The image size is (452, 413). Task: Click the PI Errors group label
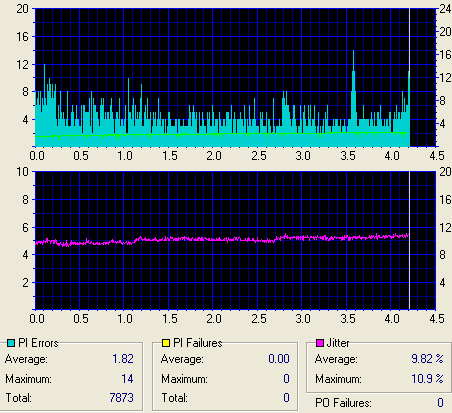38,343
